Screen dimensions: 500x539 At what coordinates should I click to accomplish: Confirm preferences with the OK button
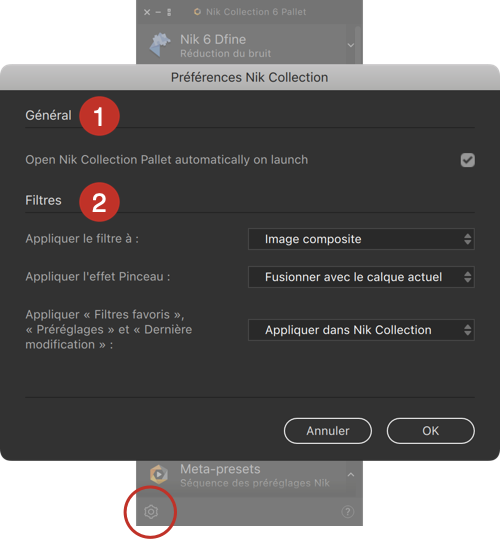pyautogui.click(x=431, y=431)
